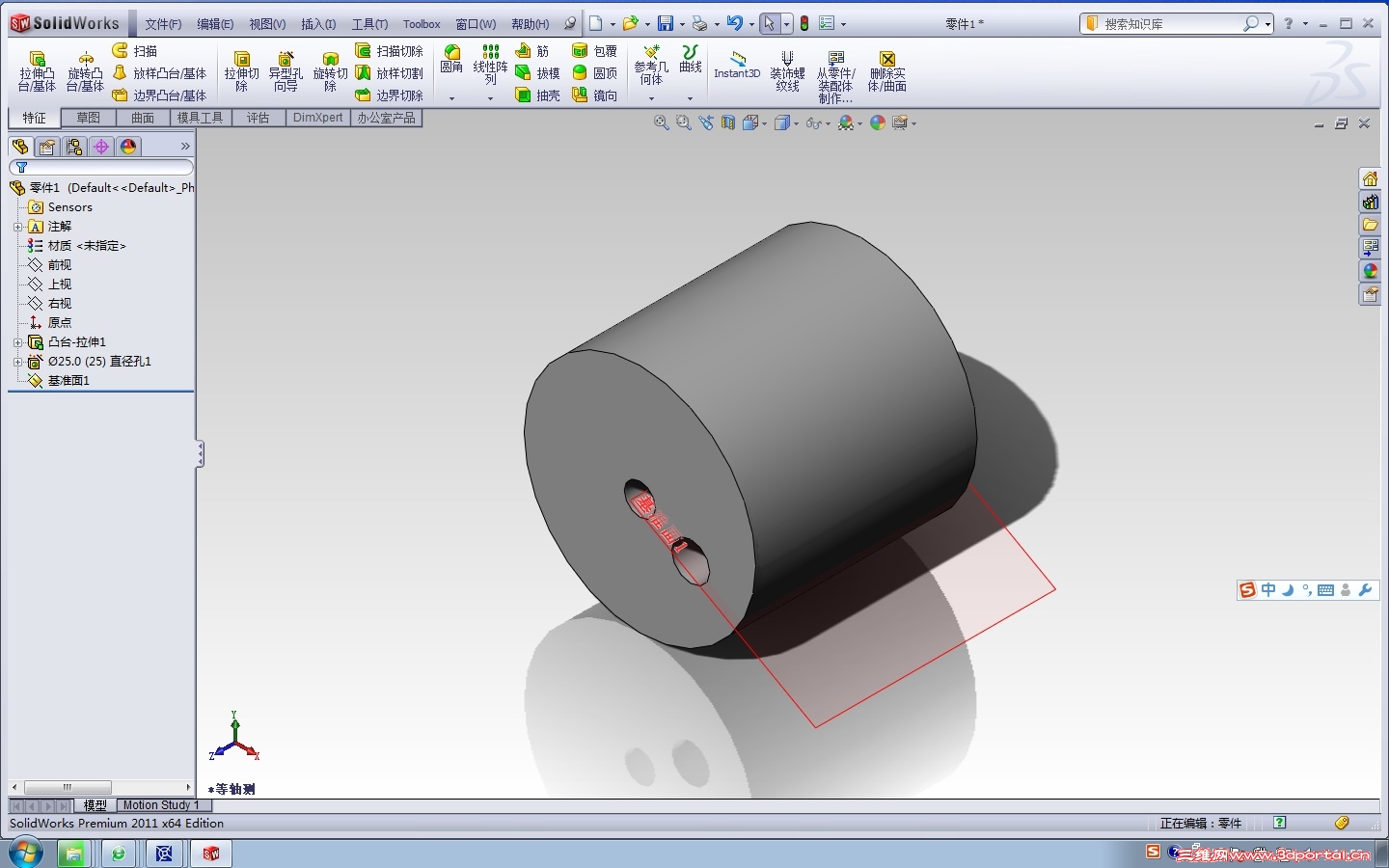Viewport: 1389px width, 868px height.
Task: Click the Section View icon
Action: (728, 122)
